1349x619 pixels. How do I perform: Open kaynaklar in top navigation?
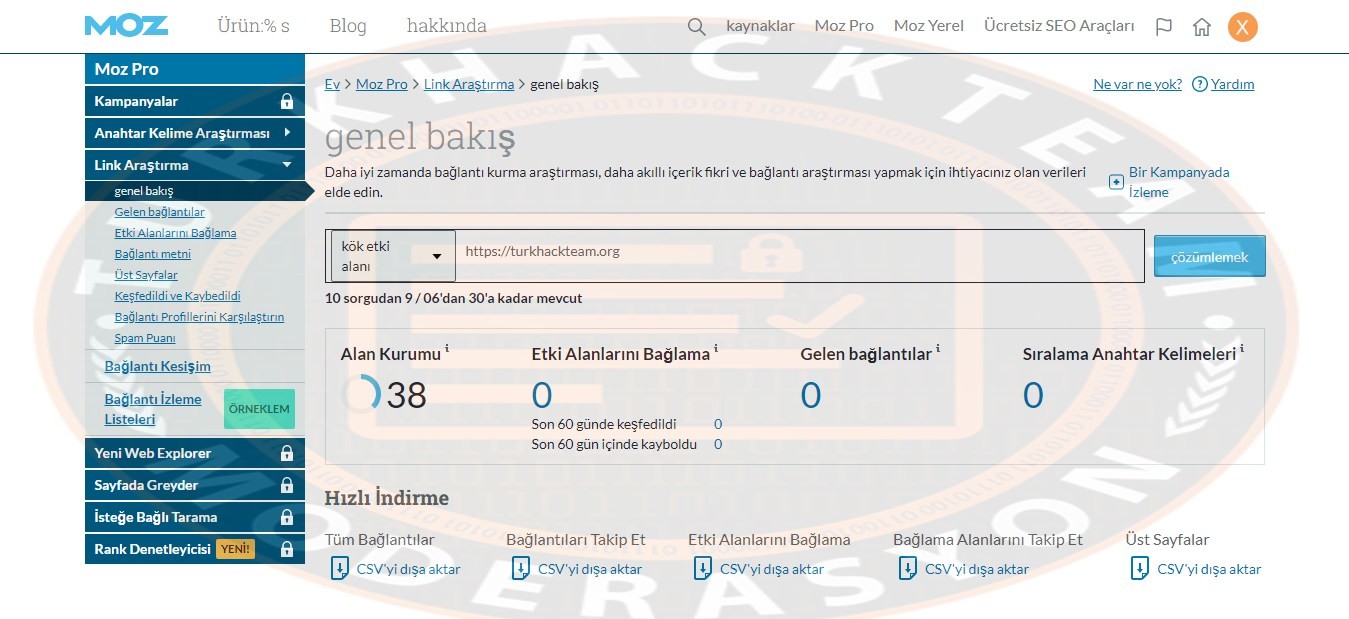tap(760, 26)
